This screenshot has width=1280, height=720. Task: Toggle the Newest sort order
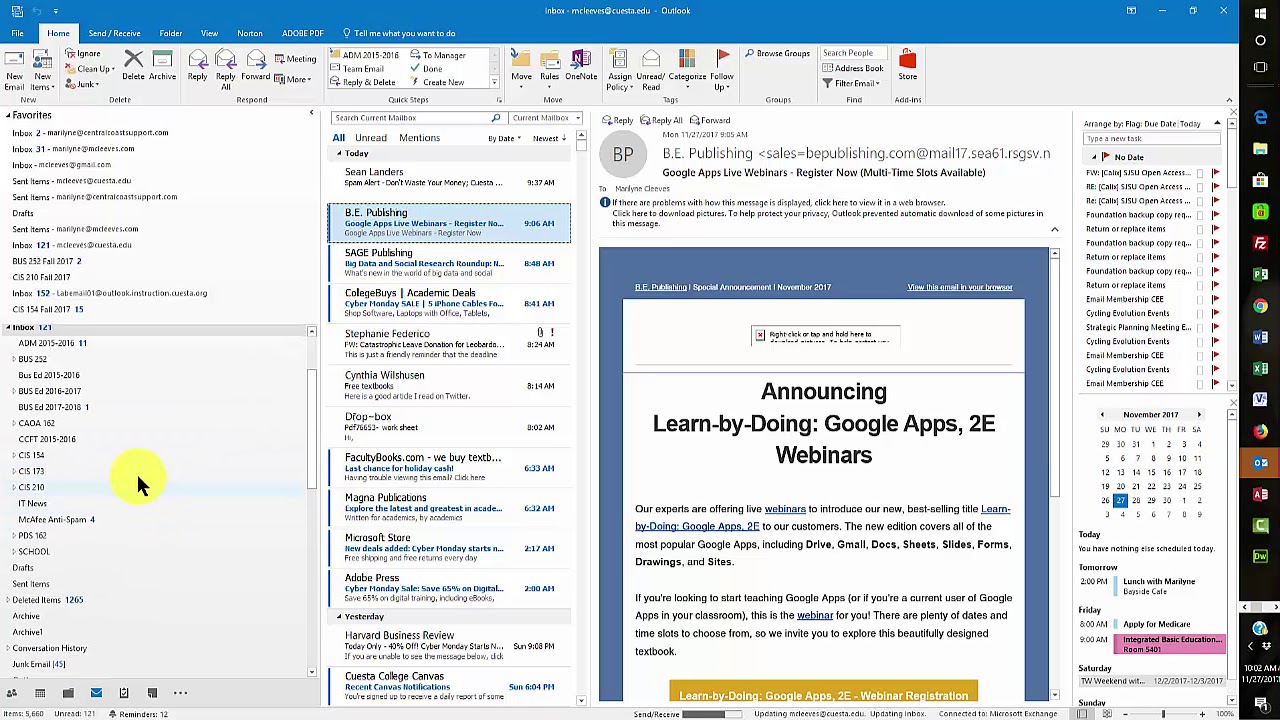549,138
